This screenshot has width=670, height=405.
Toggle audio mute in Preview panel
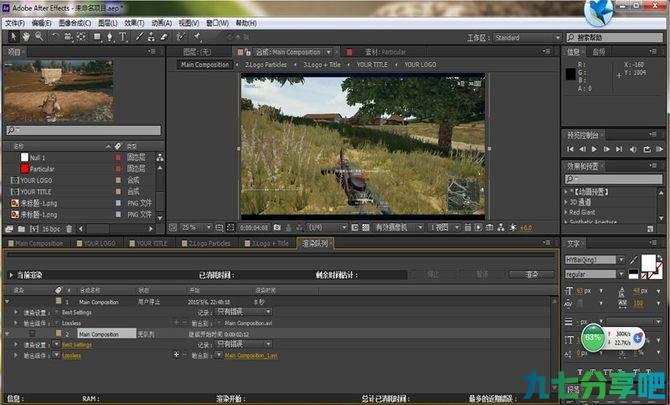click(x=633, y=149)
